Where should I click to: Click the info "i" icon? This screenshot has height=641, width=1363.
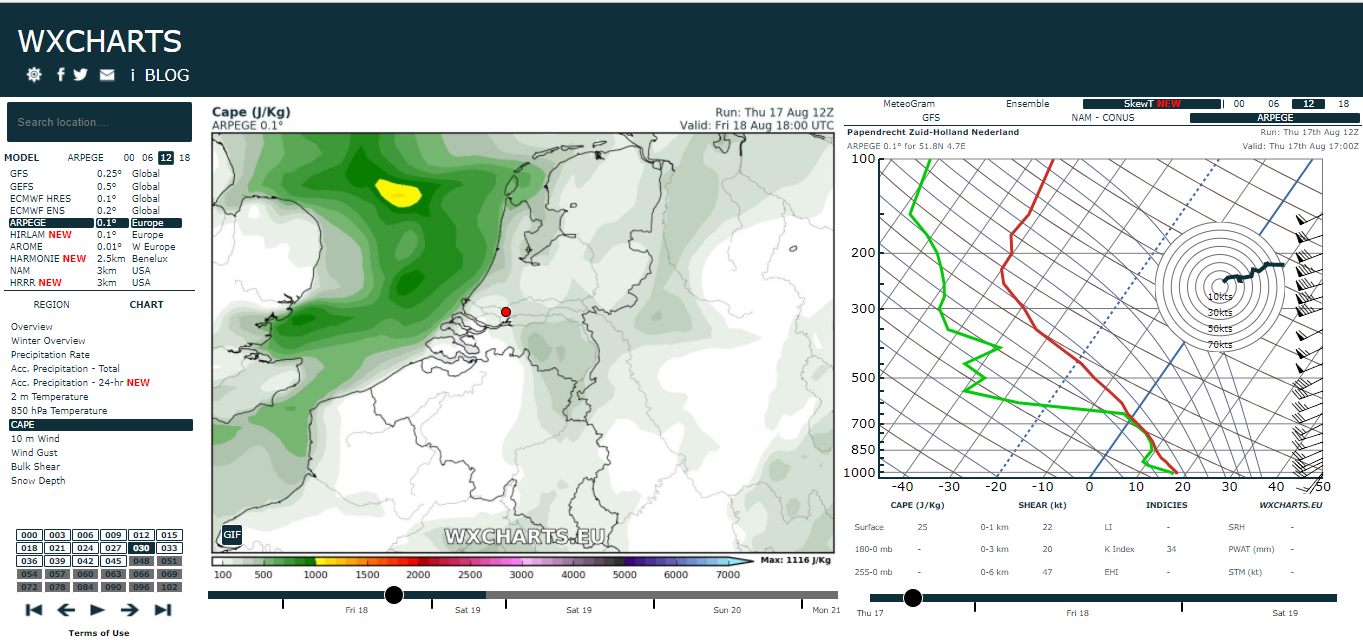[x=133, y=75]
